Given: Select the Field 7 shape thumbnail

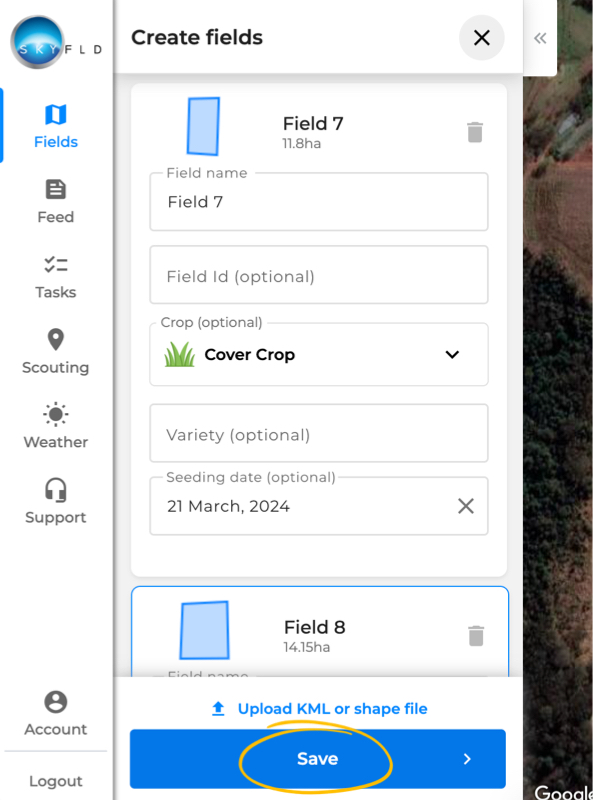Looking at the screenshot, I should coord(204,127).
